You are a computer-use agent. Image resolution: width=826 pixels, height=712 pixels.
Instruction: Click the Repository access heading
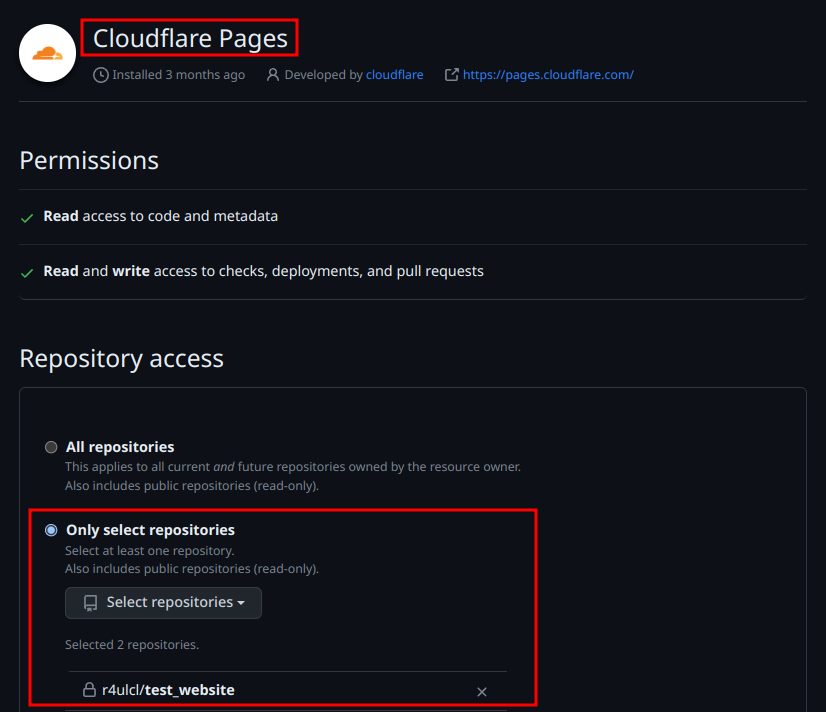[x=121, y=358]
